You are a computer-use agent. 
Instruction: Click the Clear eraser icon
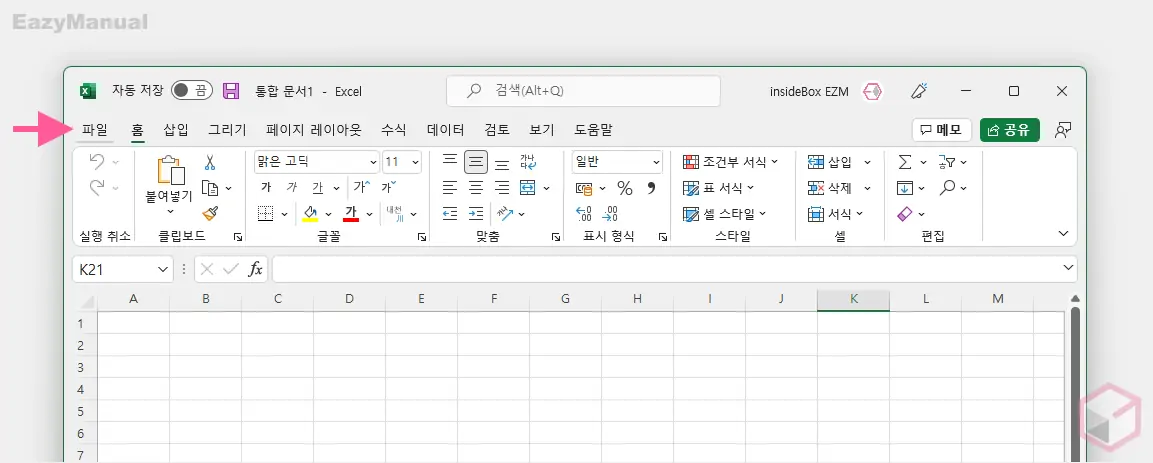click(905, 214)
